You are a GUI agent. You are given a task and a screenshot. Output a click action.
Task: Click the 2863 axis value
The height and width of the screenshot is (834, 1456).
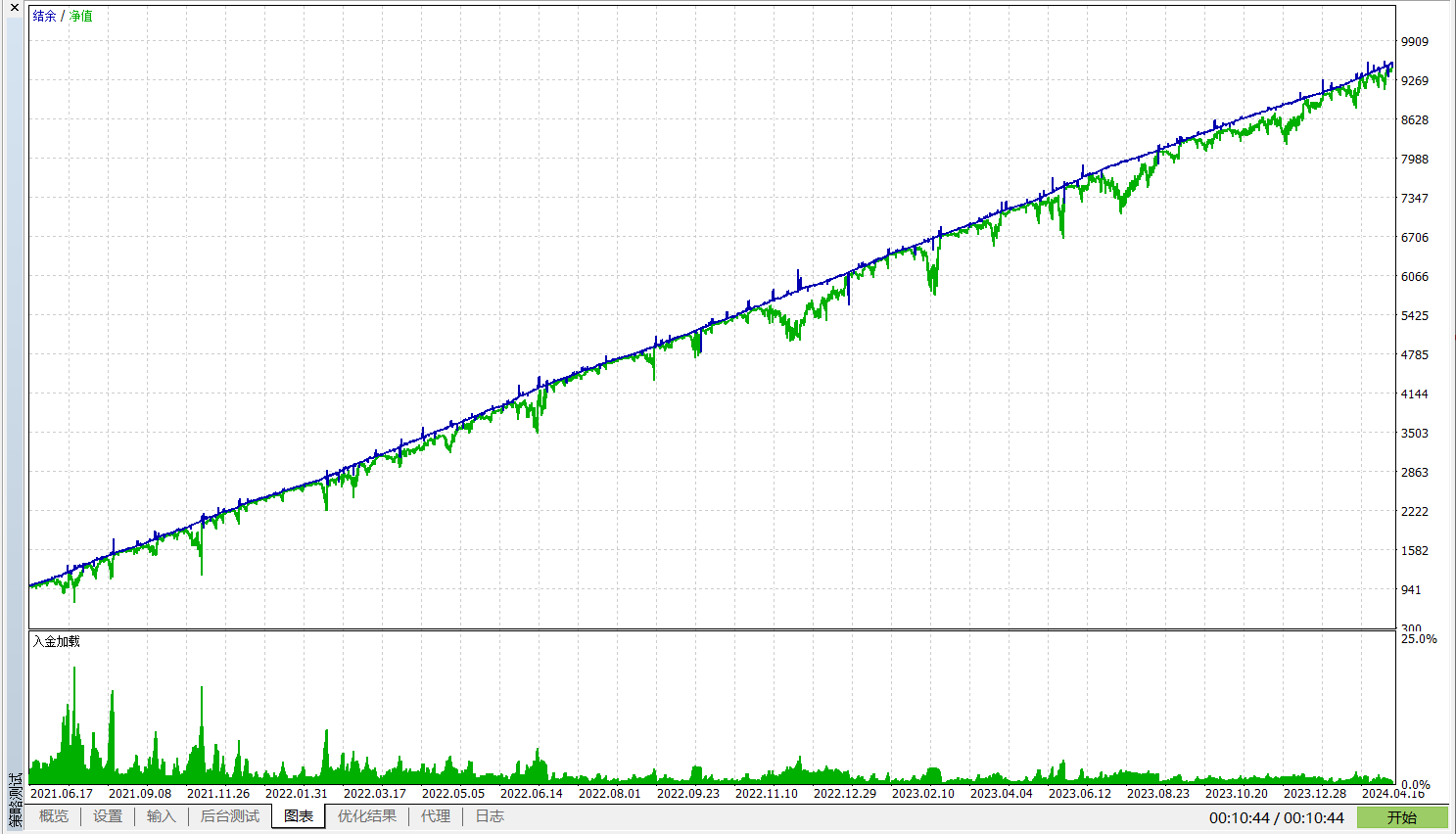(x=1415, y=473)
